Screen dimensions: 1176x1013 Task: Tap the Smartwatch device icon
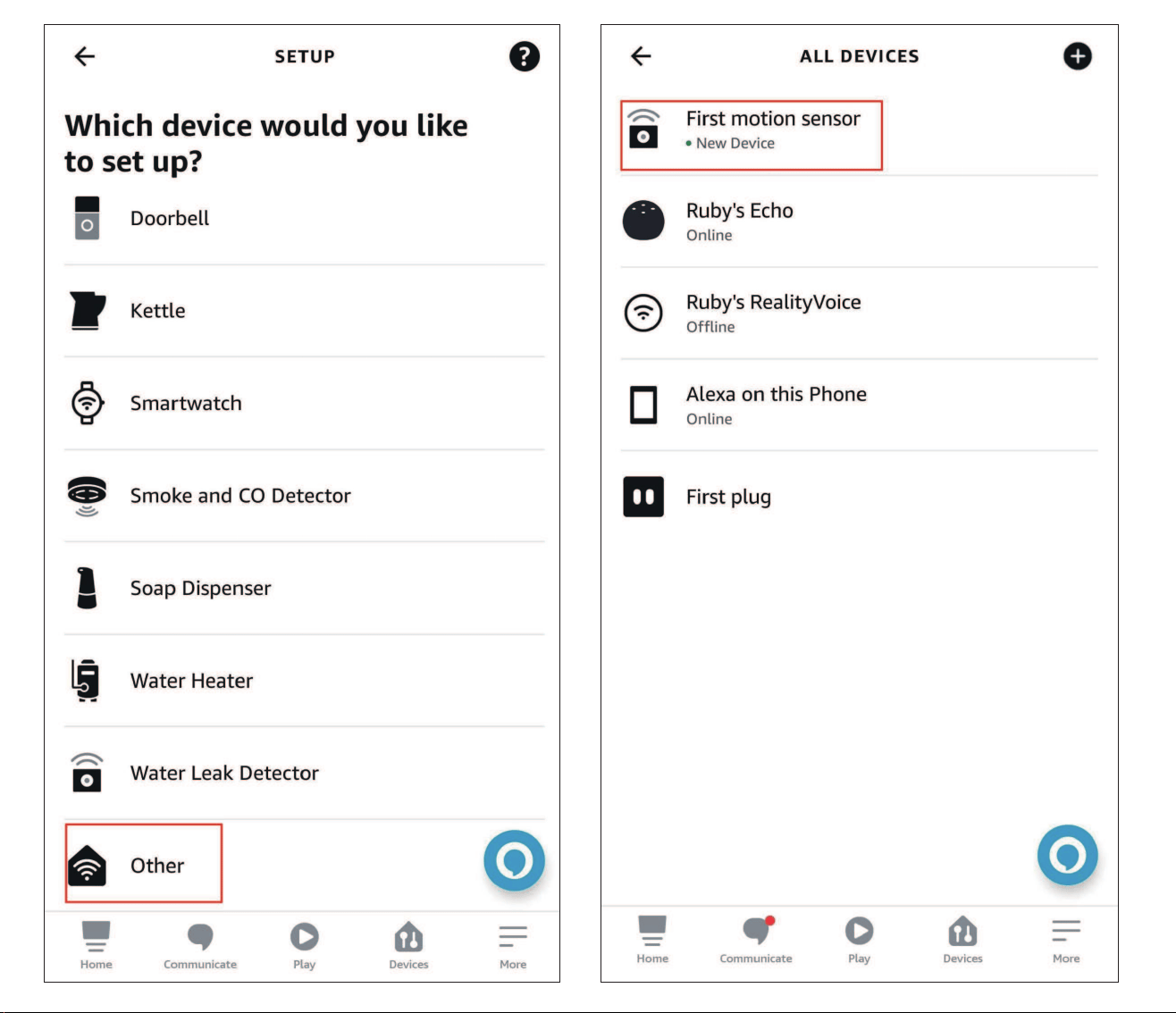[87, 403]
